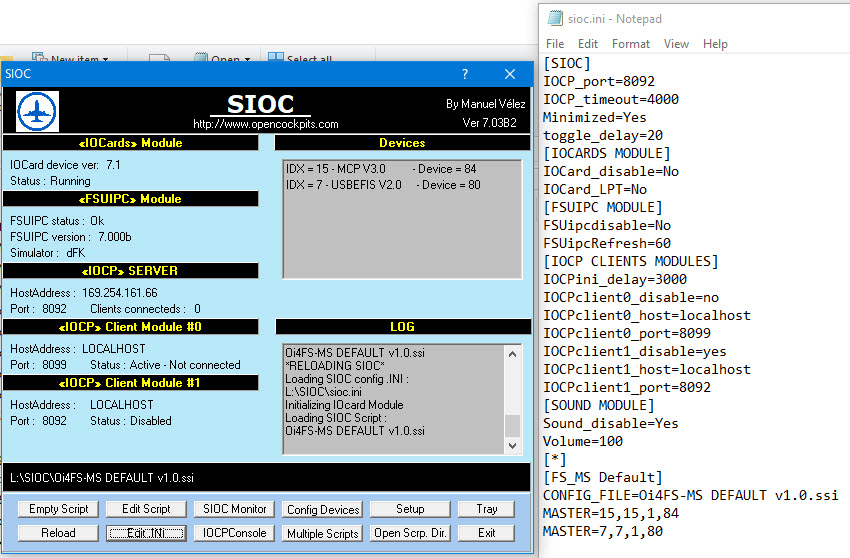This screenshot has width=850, height=558.
Task: Click the Reload button in SIOC
Action: [58, 533]
